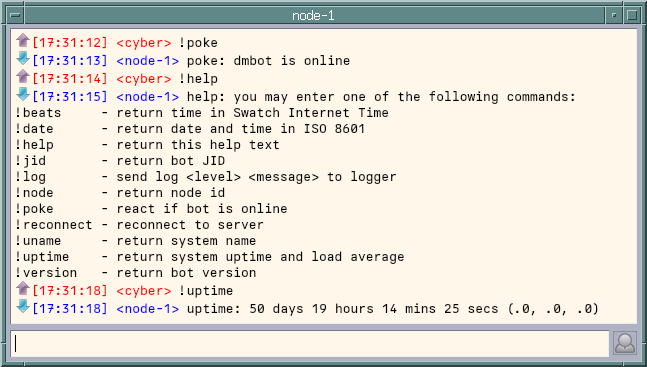Select the timestamp [17:31:14]

pos(70,79)
